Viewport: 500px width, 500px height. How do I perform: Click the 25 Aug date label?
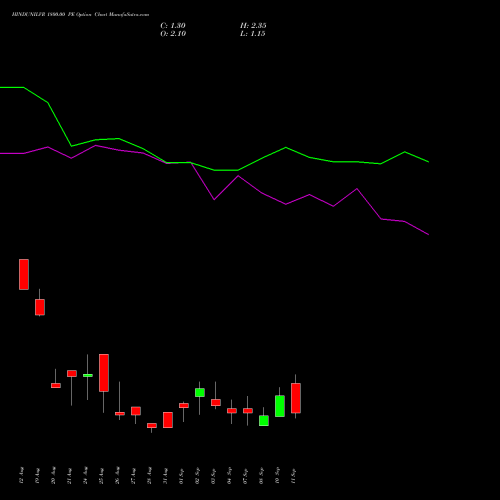point(101,476)
